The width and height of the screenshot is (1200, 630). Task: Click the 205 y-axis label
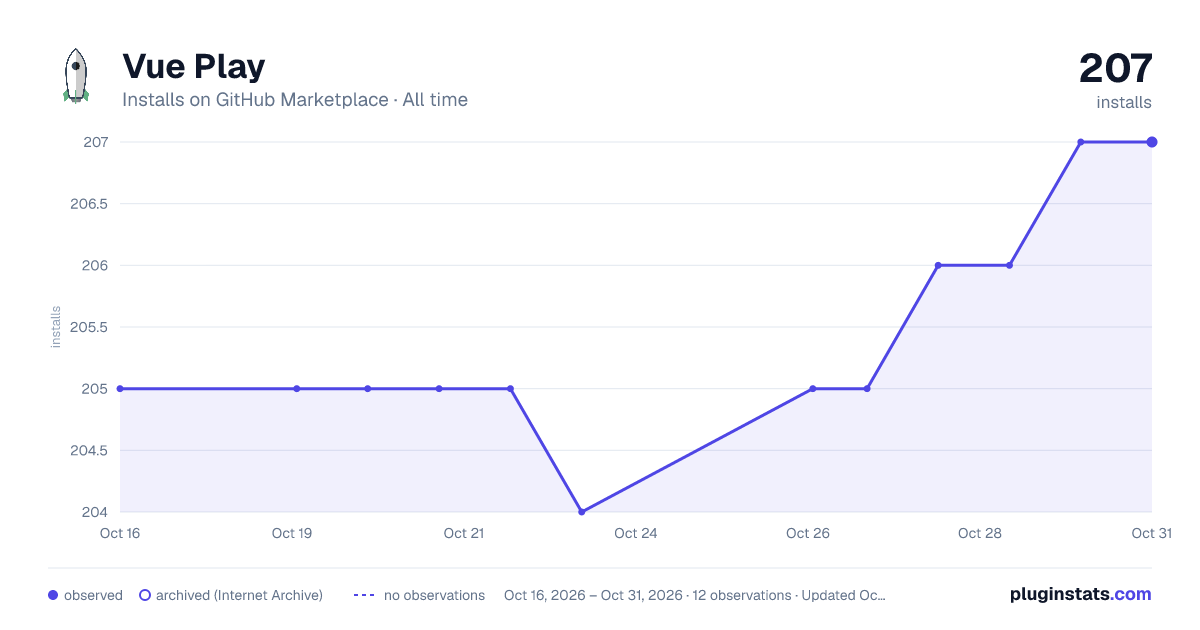click(95, 389)
